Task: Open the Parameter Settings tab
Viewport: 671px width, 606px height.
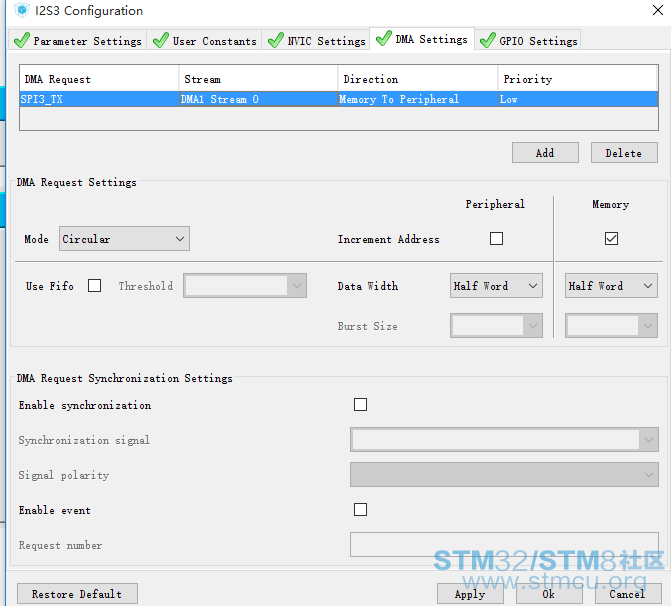Action: 77,40
